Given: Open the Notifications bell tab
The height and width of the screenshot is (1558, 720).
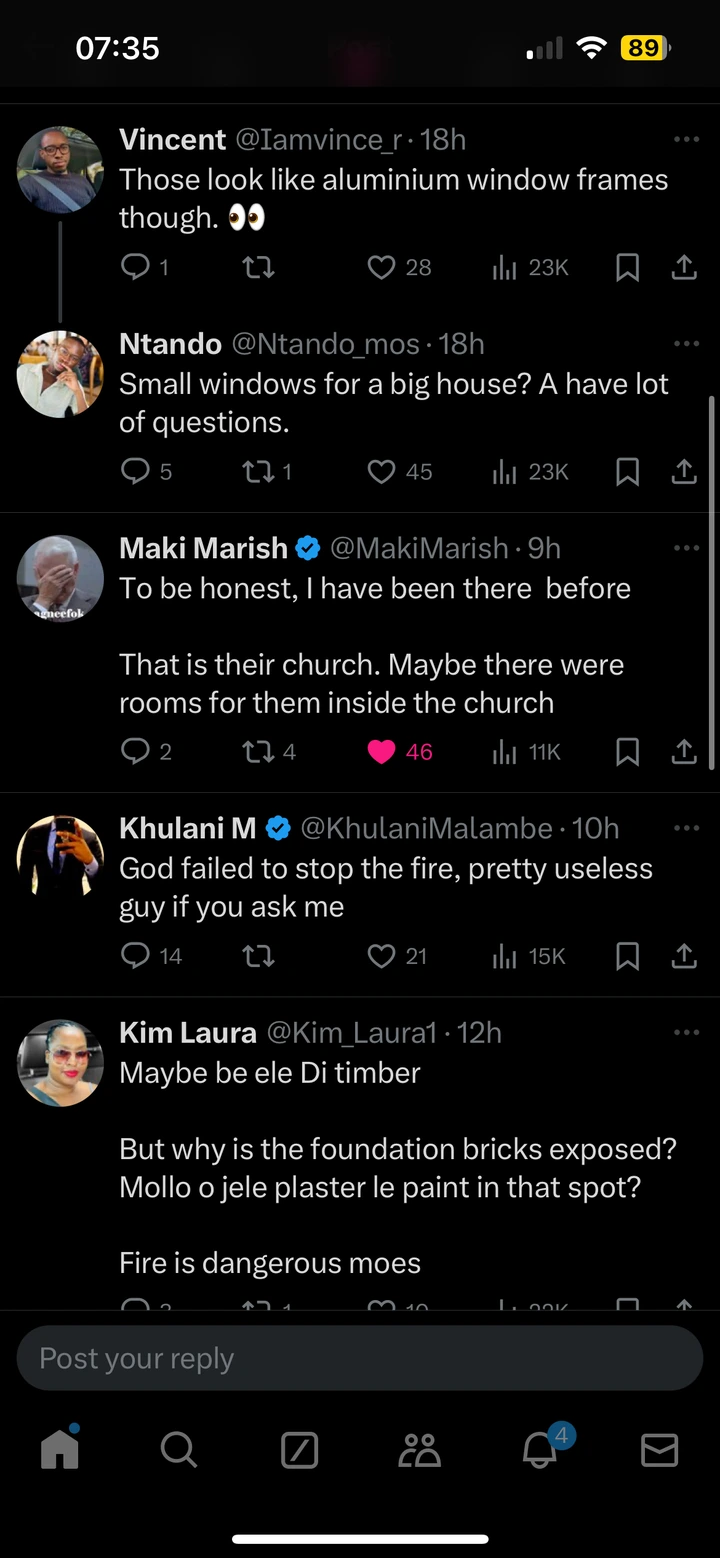Looking at the screenshot, I should point(541,1449).
